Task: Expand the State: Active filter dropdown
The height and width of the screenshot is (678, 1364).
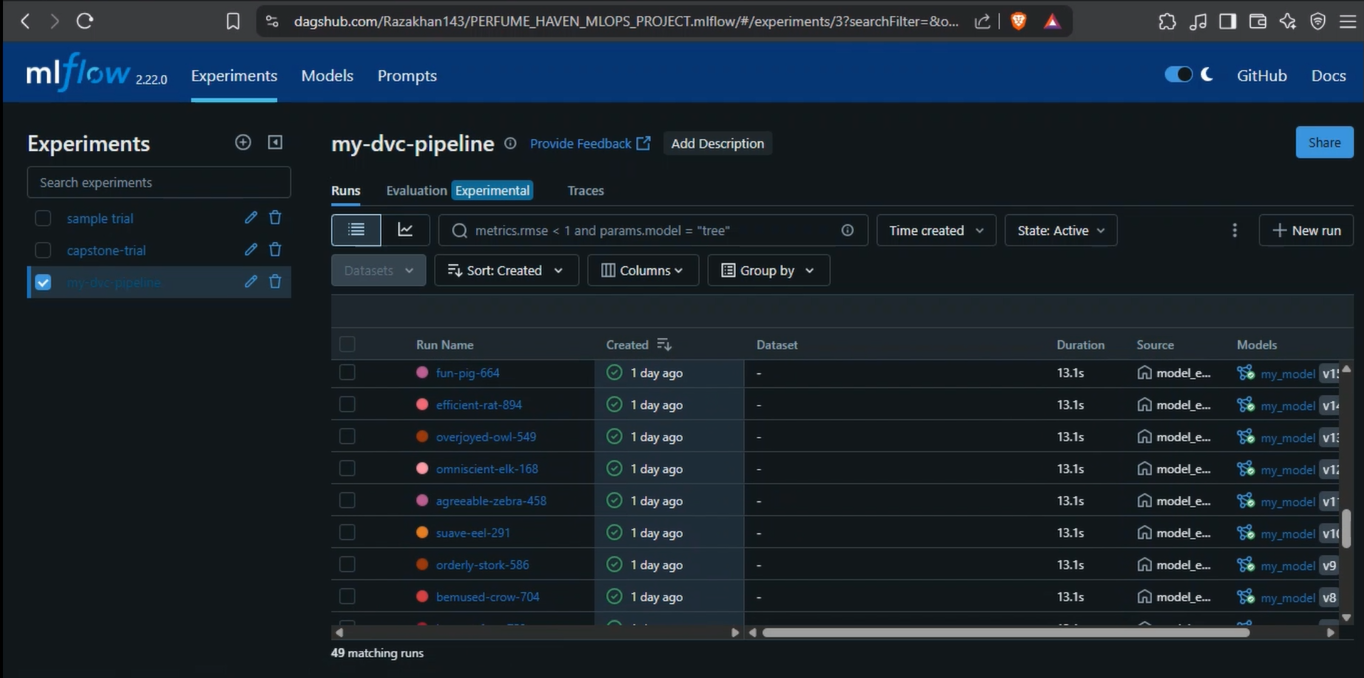Action: click(1060, 230)
